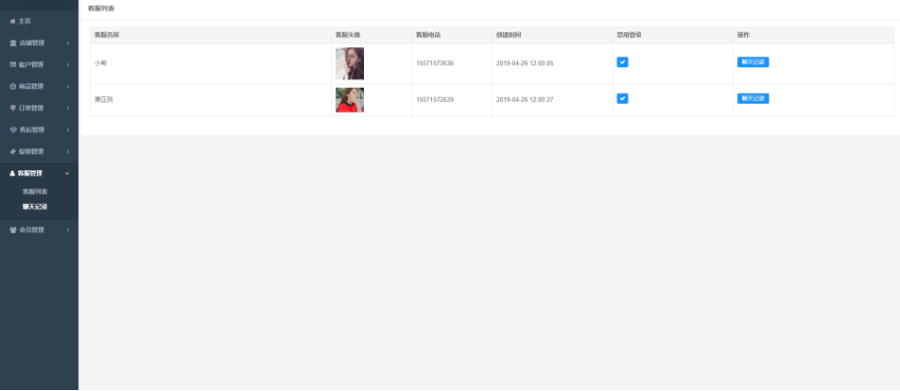Screen dimensions: 900x391
Task: Expand the 店铺管理 menu arrow
Action: coord(68,43)
